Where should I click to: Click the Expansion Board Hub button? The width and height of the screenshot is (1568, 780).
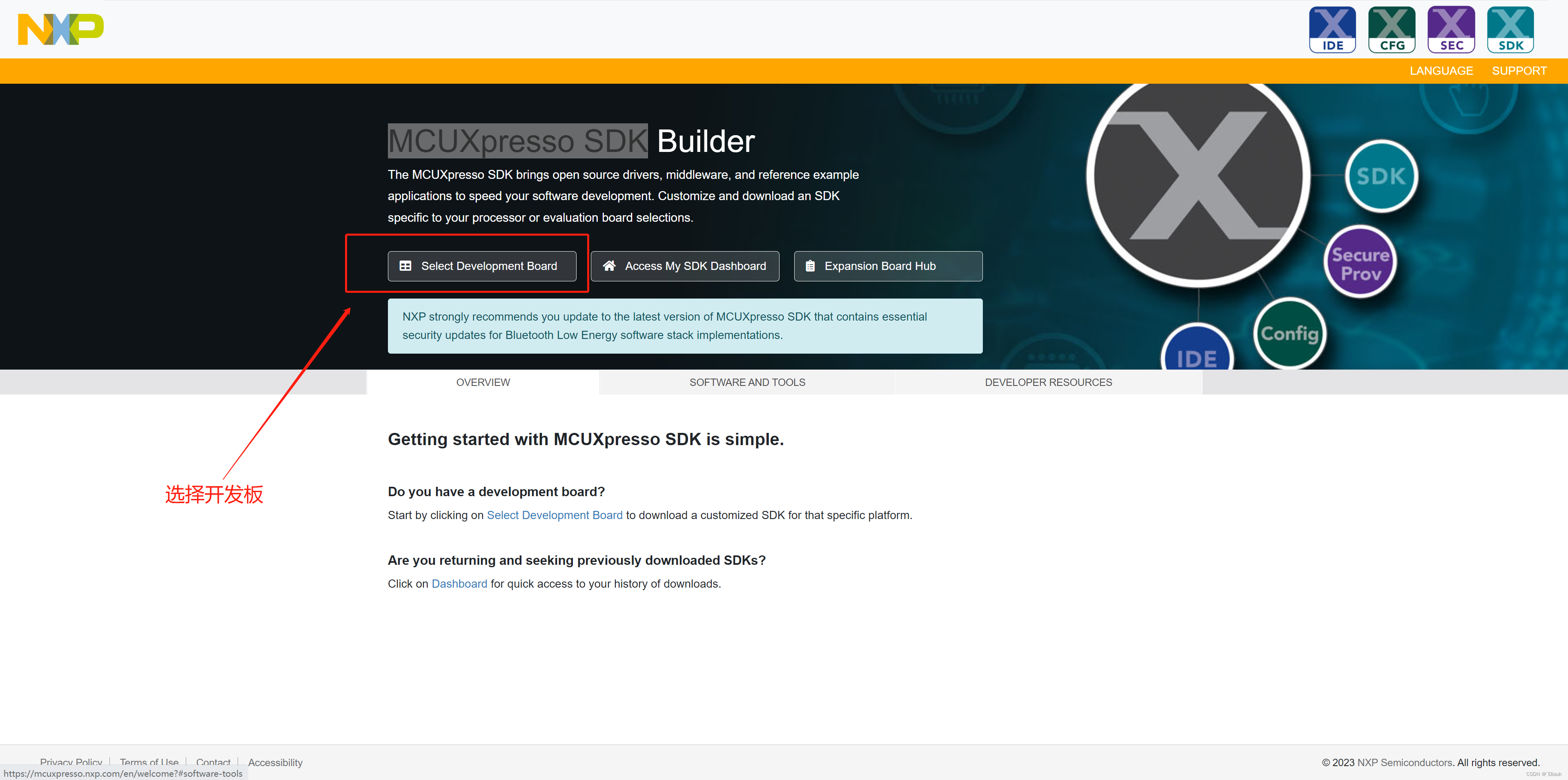pos(888,266)
